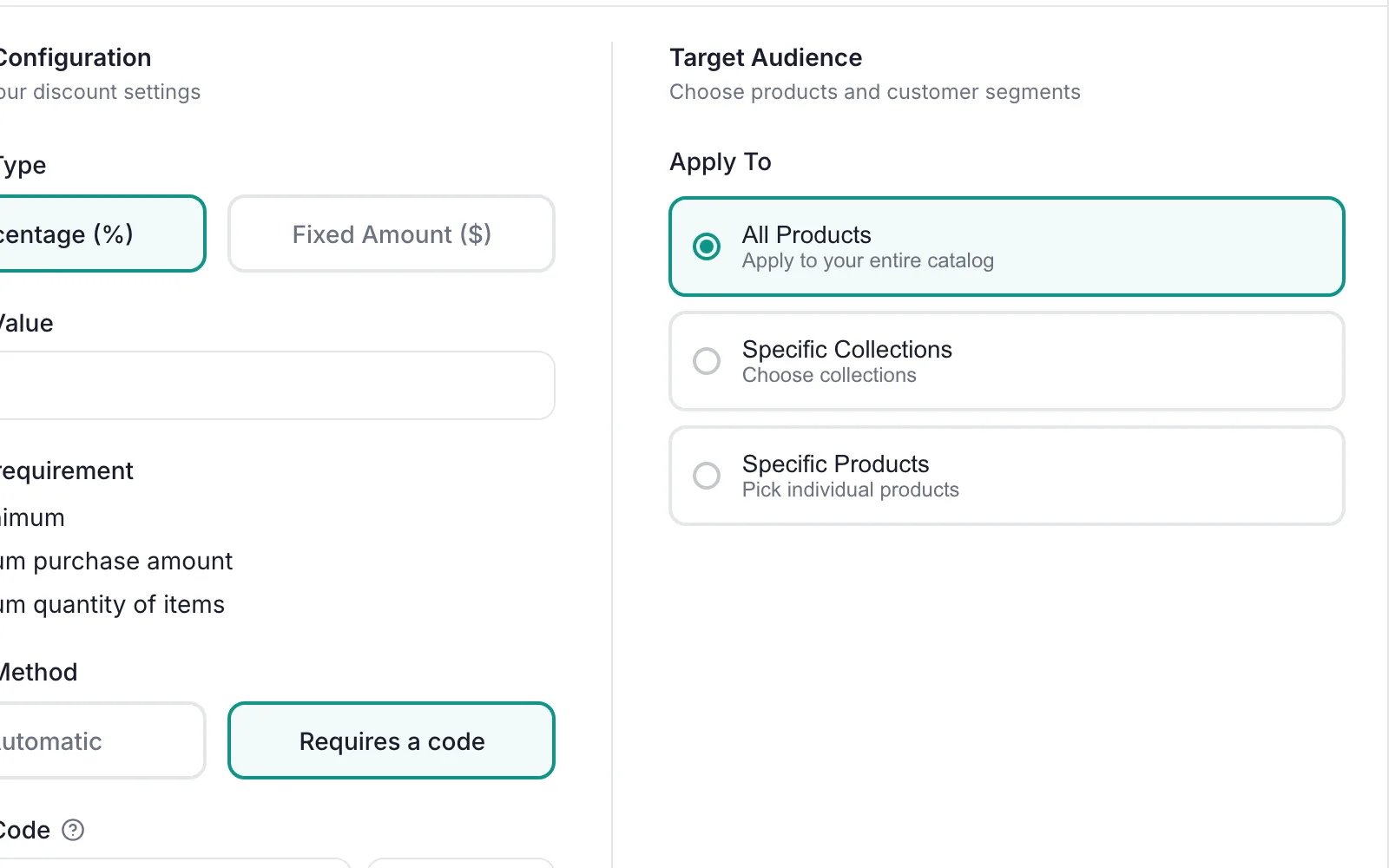Click the 'Choose collections' description text
Screen dimensions: 1389x868
829,375
